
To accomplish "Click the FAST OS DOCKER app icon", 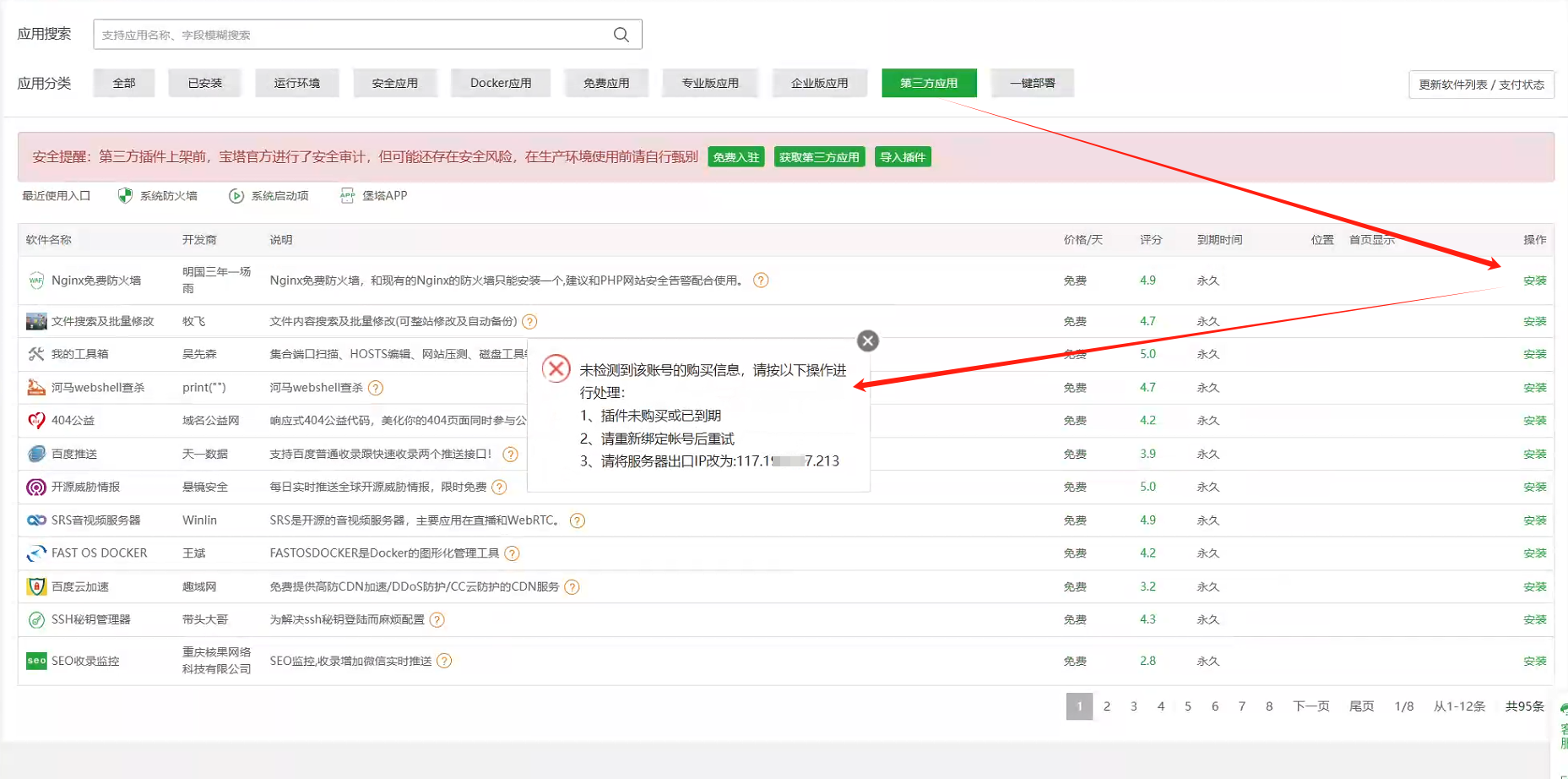I will pos(36,553).
